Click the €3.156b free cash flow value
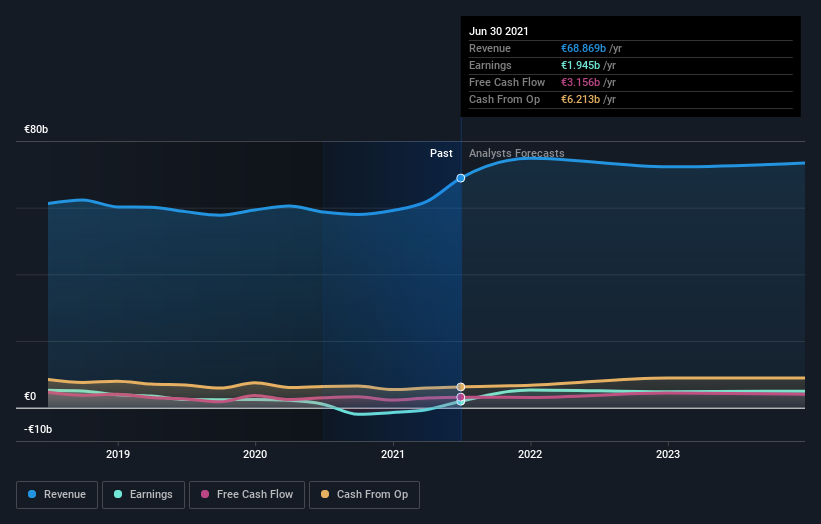The height and width of the screenshot is (524, 821). [x=581, y=82]
